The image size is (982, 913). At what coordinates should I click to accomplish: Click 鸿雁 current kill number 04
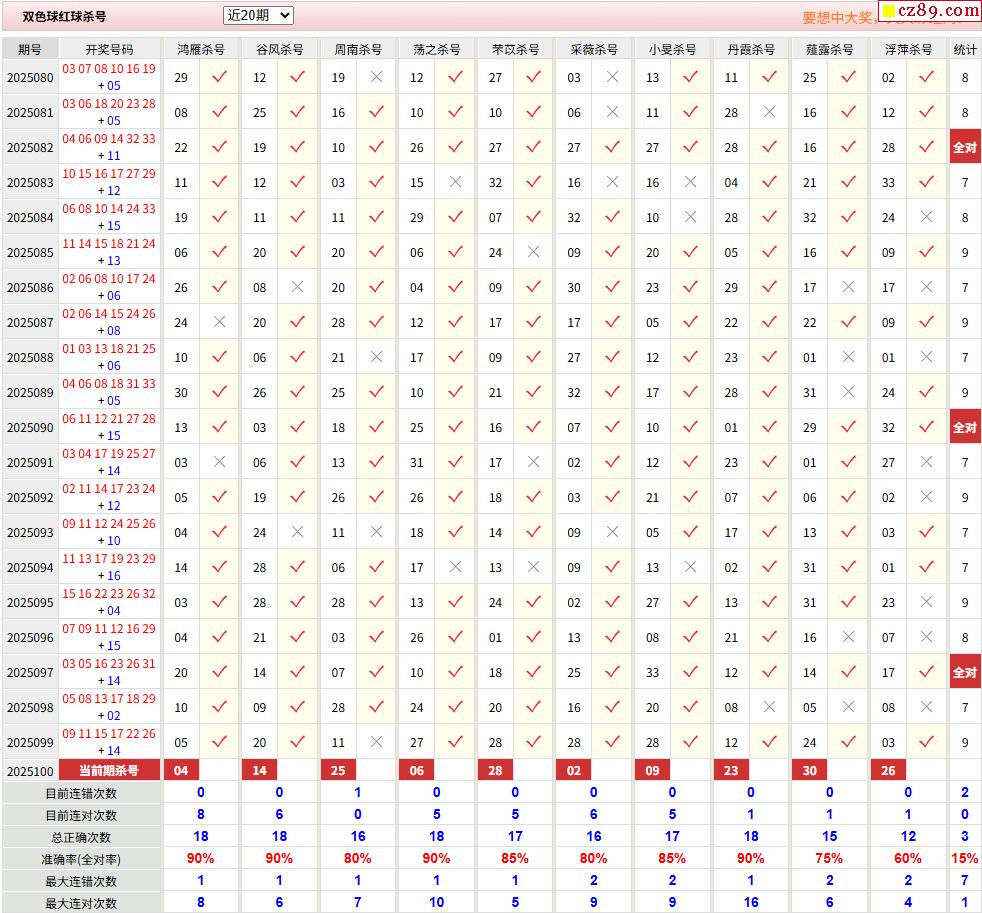coord(181,770)
